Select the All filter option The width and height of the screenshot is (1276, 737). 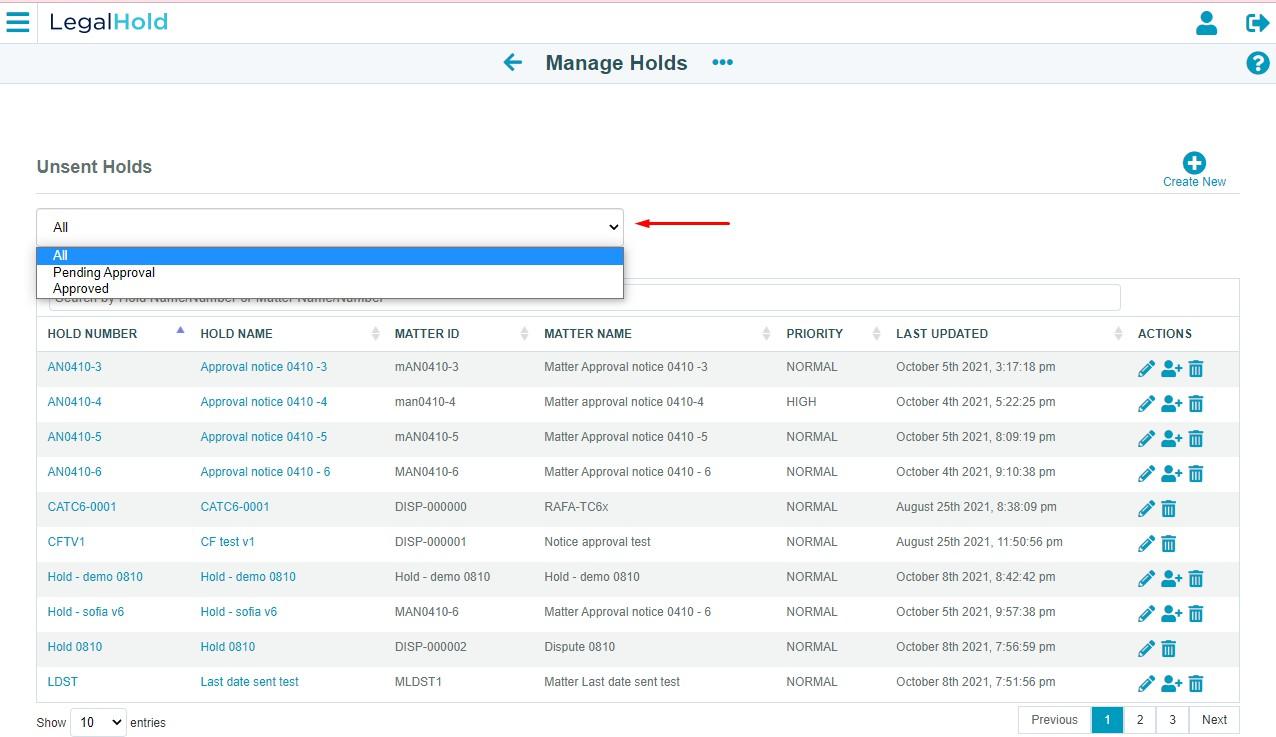[x=330, y=255]
